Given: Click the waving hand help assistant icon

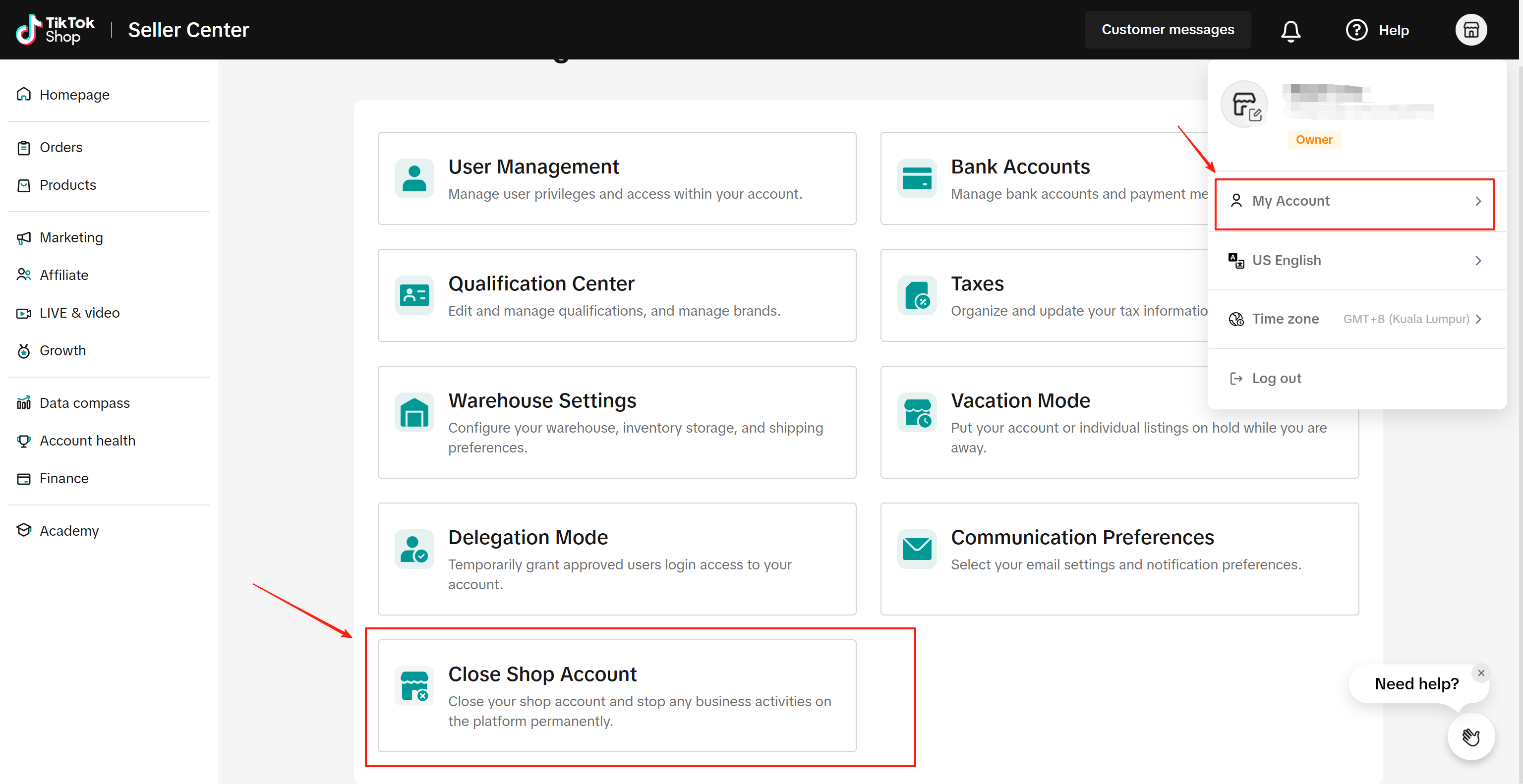Looking at the screenshot, I should click(x=1470, y=737).
